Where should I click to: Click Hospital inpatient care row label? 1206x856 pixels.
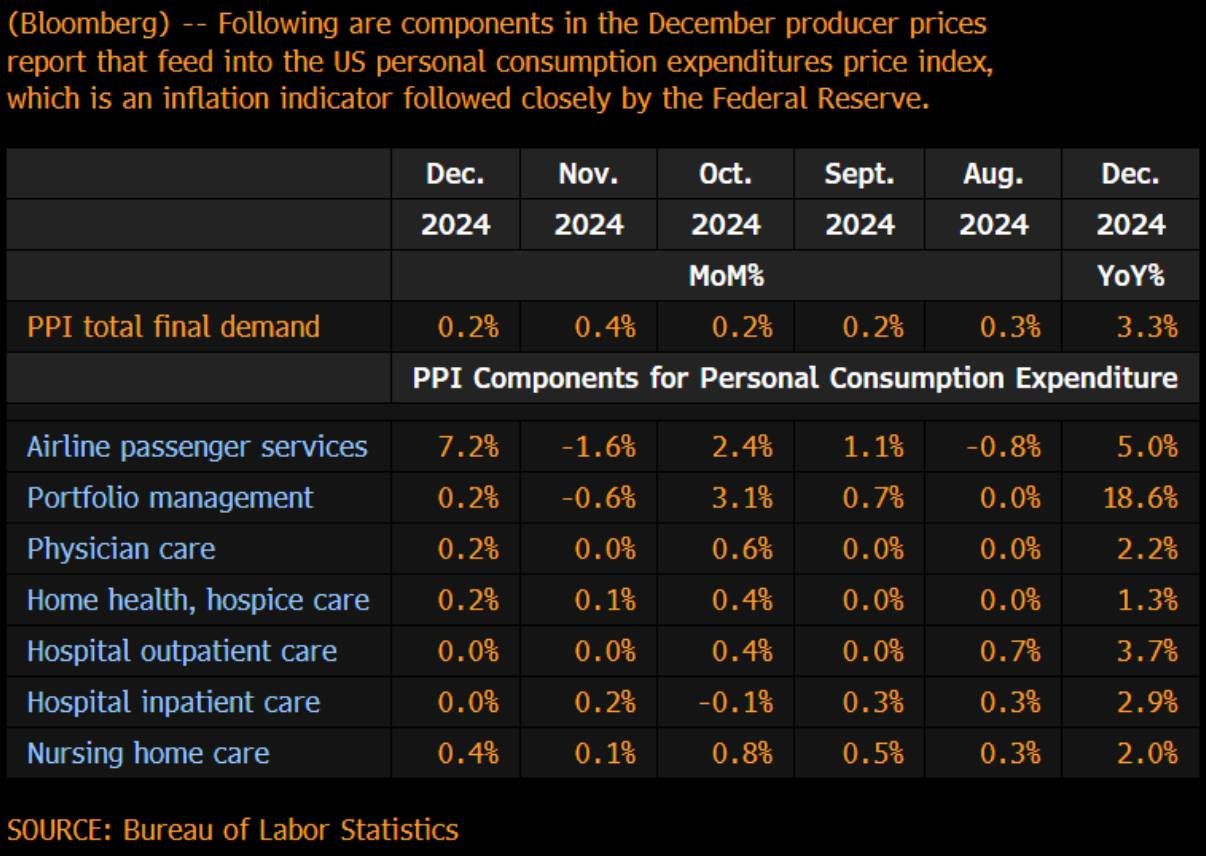173,702
